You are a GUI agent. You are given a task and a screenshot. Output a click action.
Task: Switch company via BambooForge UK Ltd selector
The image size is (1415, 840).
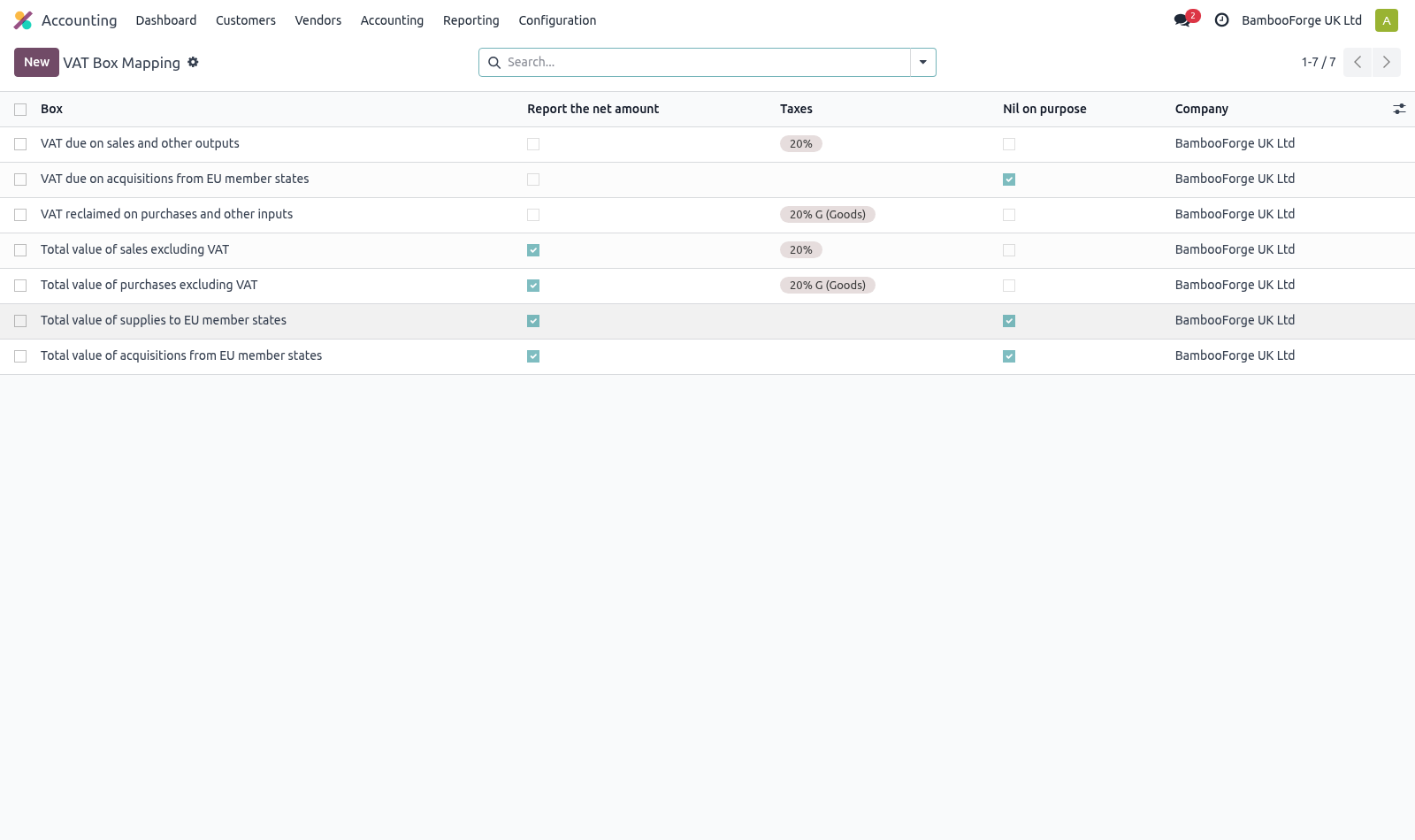tap(1302, 20)
